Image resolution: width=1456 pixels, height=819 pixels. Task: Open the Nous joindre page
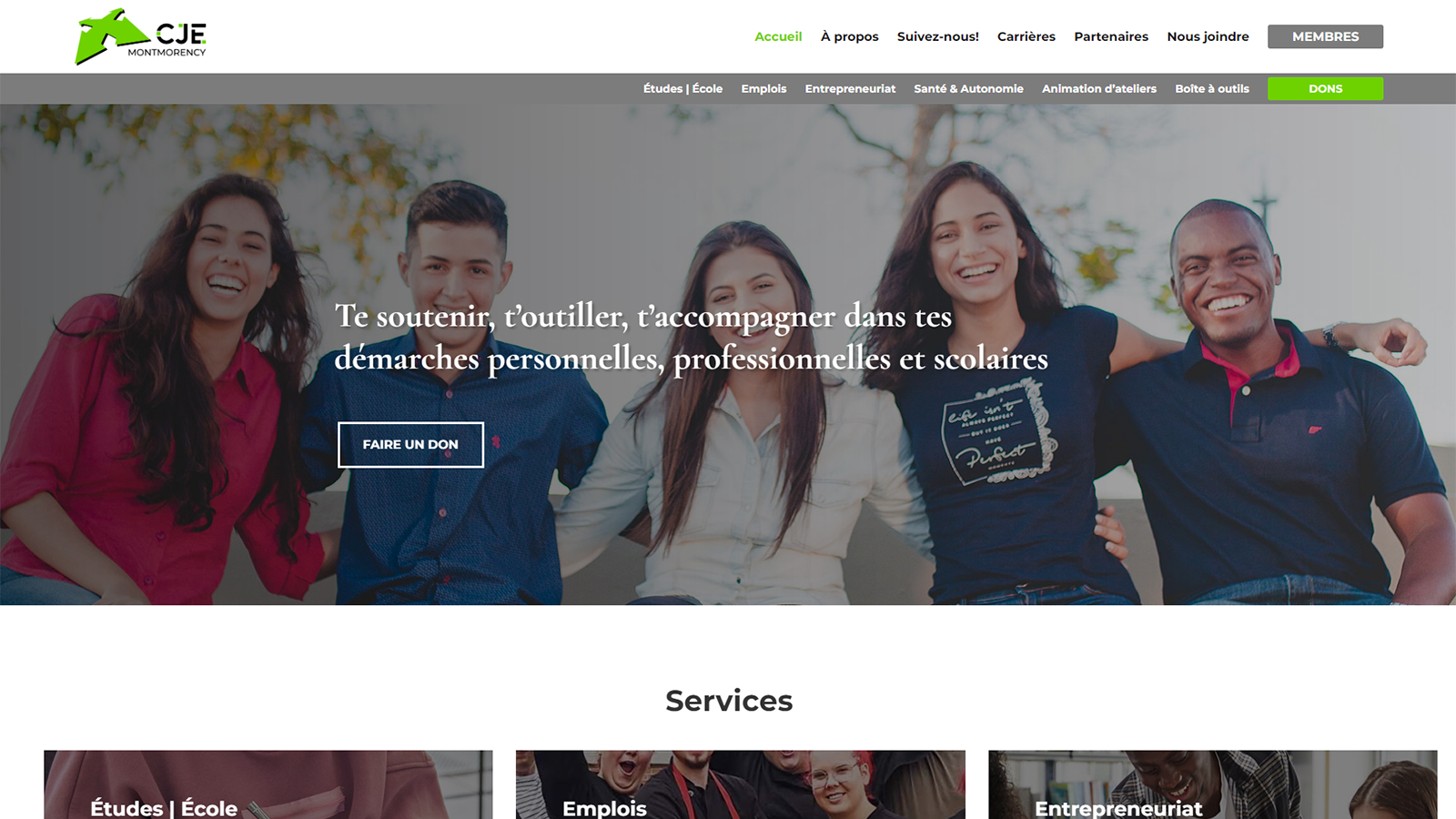click(1208, 36)
